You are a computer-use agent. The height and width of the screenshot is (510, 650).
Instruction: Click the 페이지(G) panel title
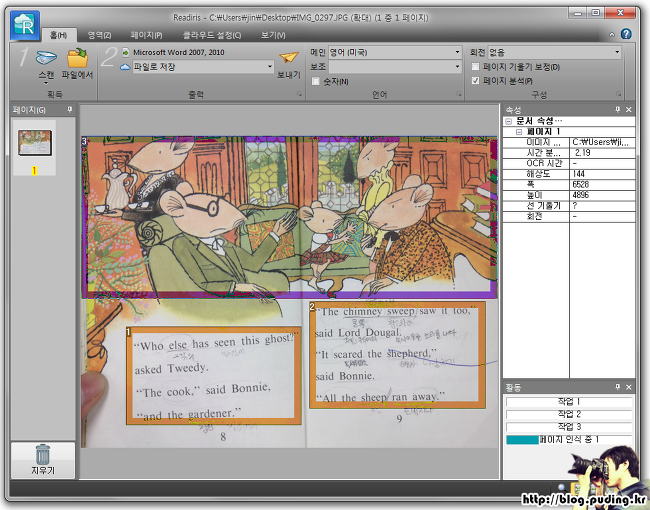click(29, 110)
